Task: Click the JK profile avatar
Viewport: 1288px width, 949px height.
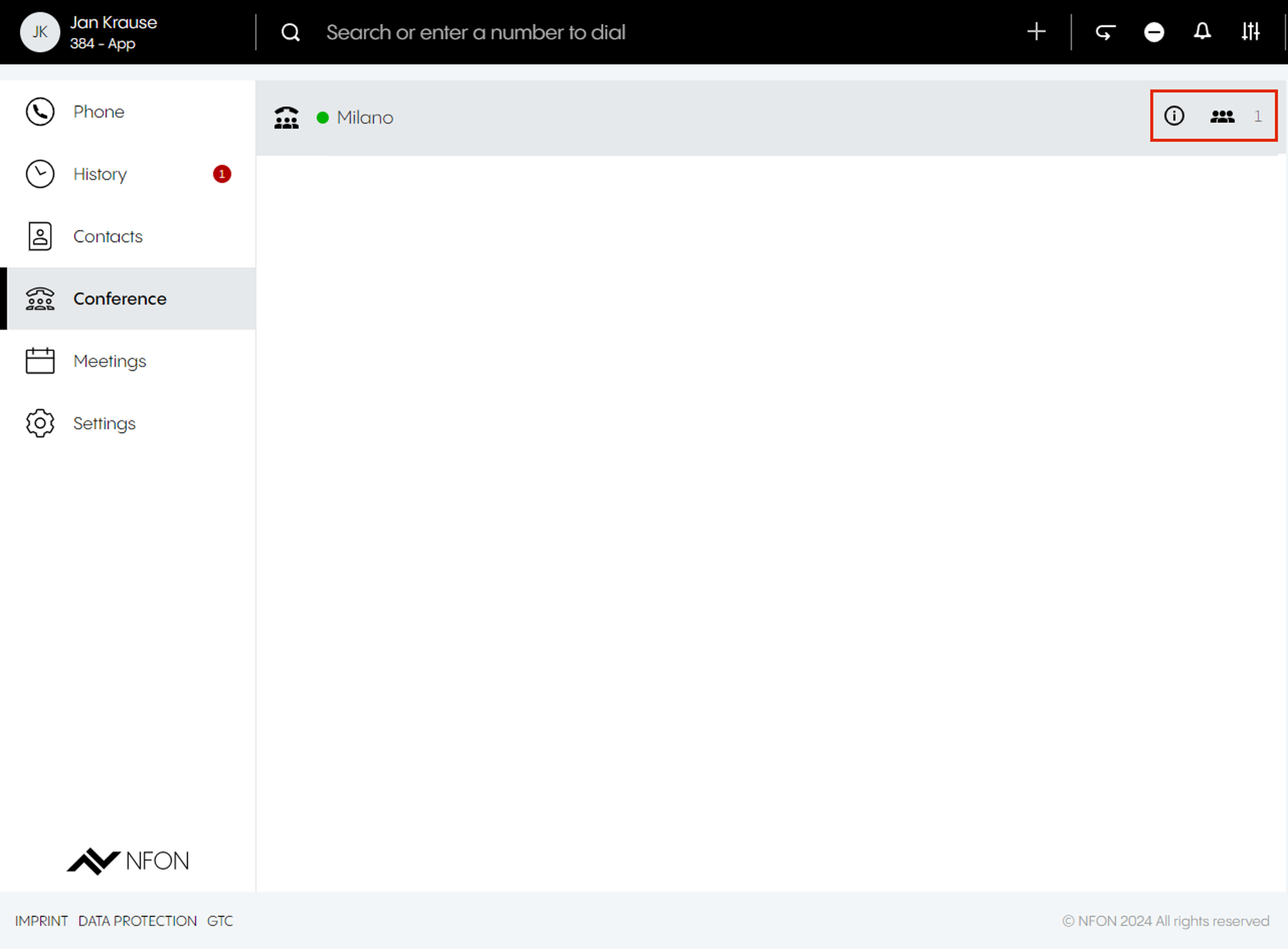Action: [40, 32]
